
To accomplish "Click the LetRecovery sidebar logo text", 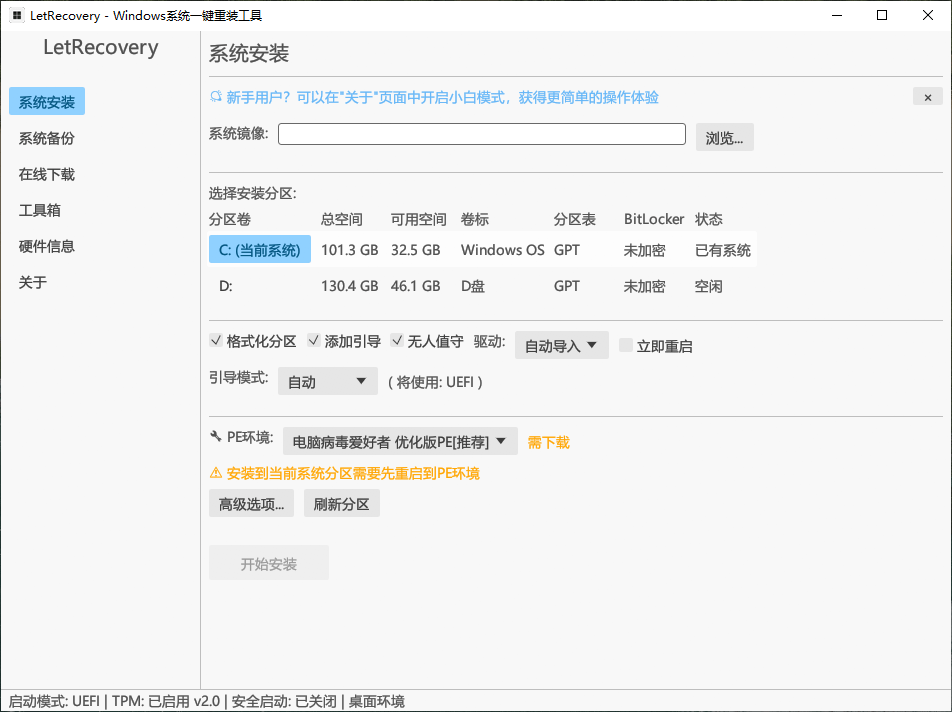I will pyautogui.click(x=101, y=47).
